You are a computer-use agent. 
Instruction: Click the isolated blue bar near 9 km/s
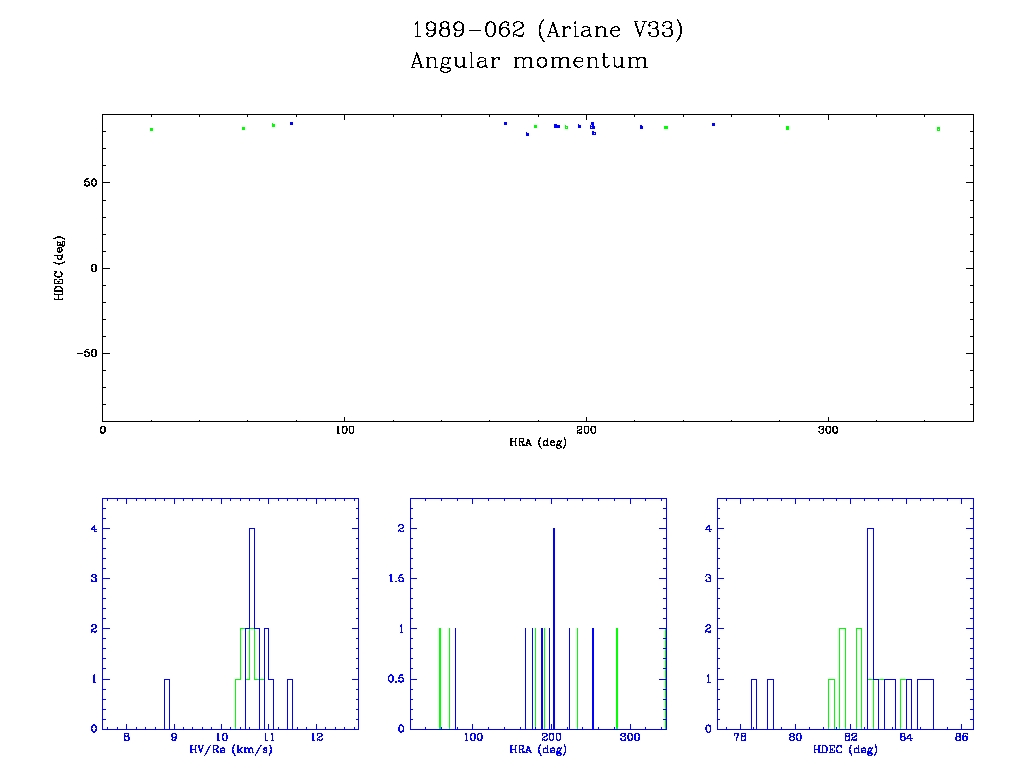pyautogui.click(x=167, y=704)
